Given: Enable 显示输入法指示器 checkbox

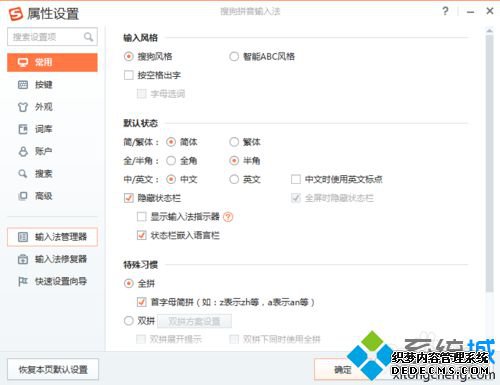Looking at the screenshot, I should click(142, 217).
